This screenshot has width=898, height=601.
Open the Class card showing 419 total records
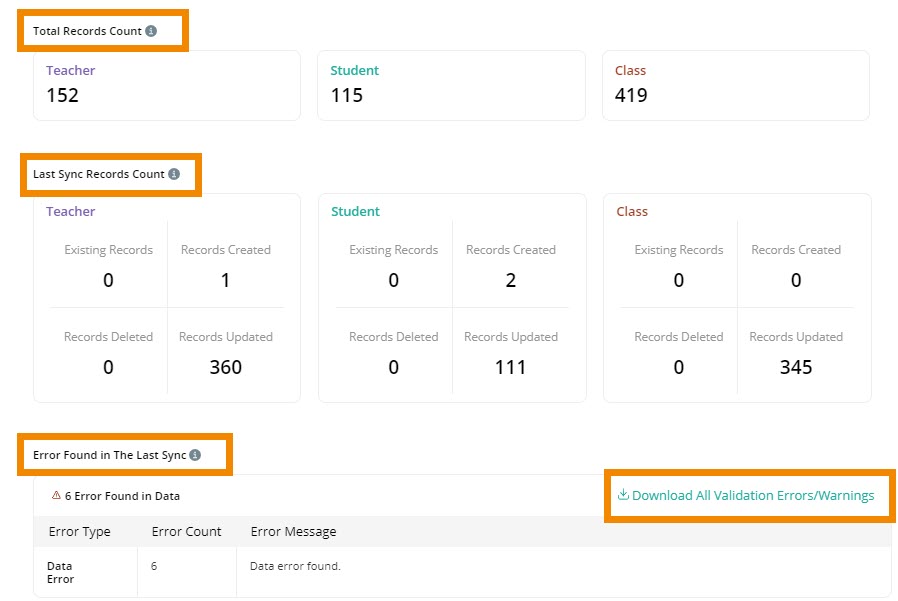click(736, 84)
